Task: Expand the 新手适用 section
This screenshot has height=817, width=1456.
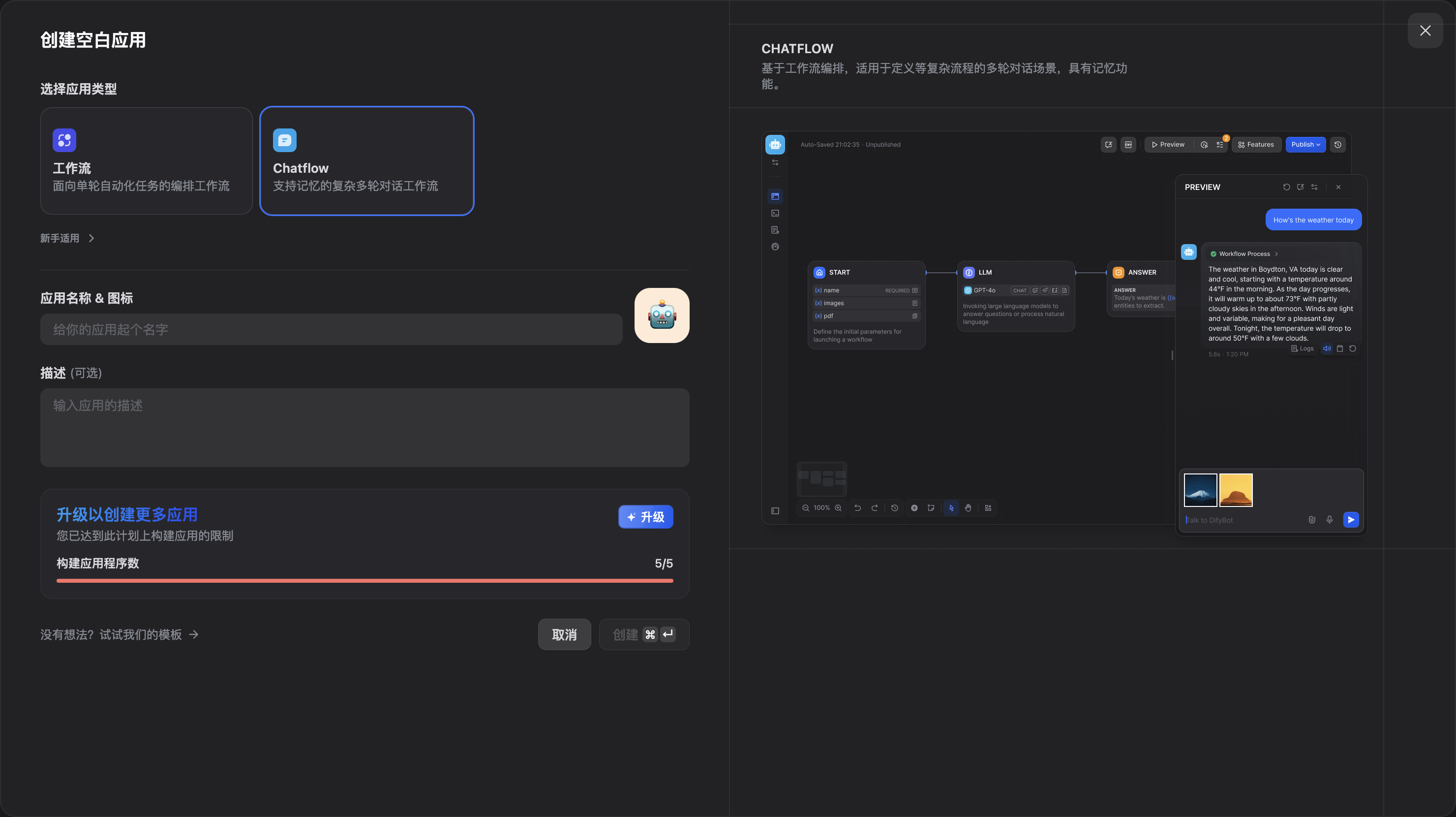Action: [x=67, y=238]
